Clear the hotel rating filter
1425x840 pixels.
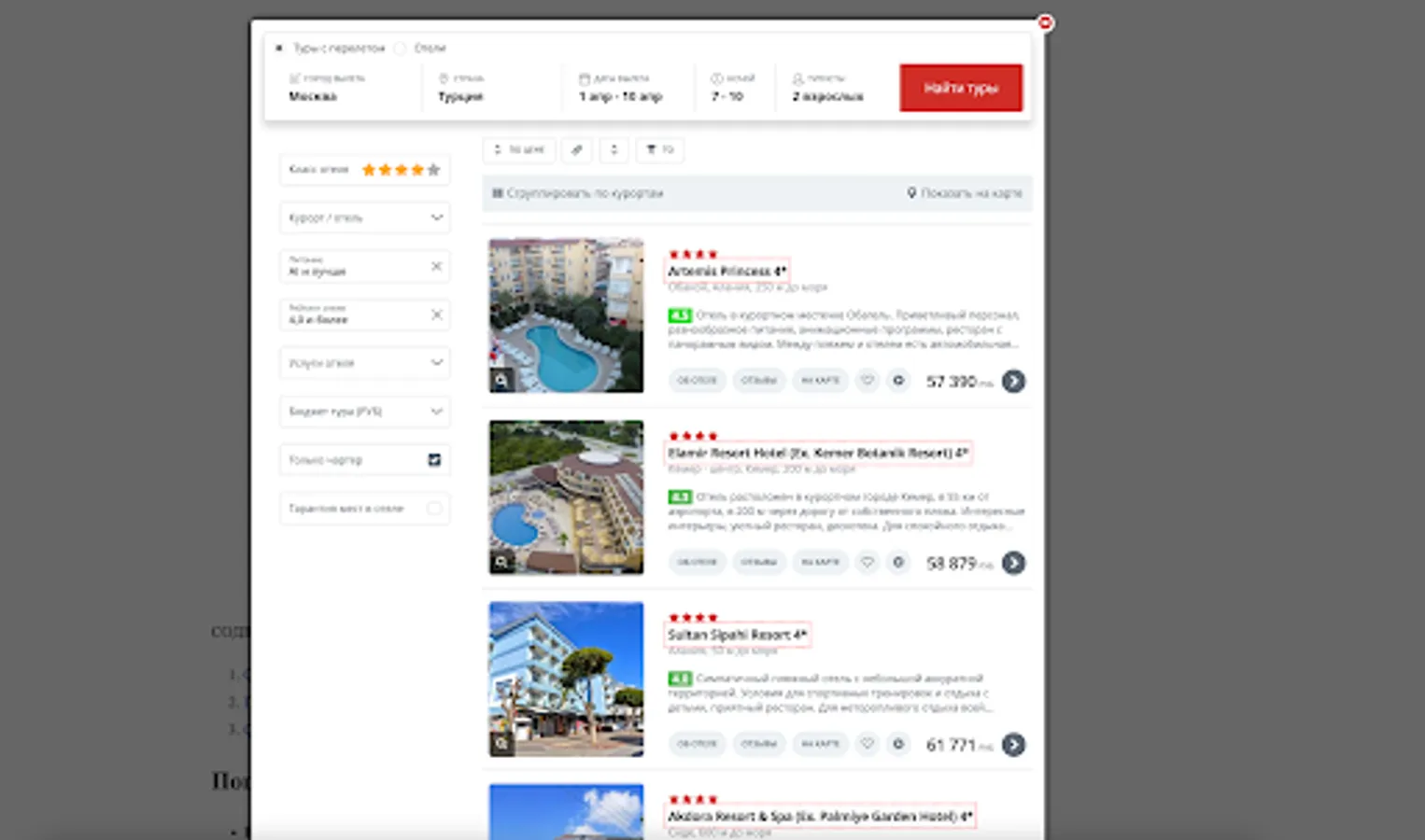[436, 315]
